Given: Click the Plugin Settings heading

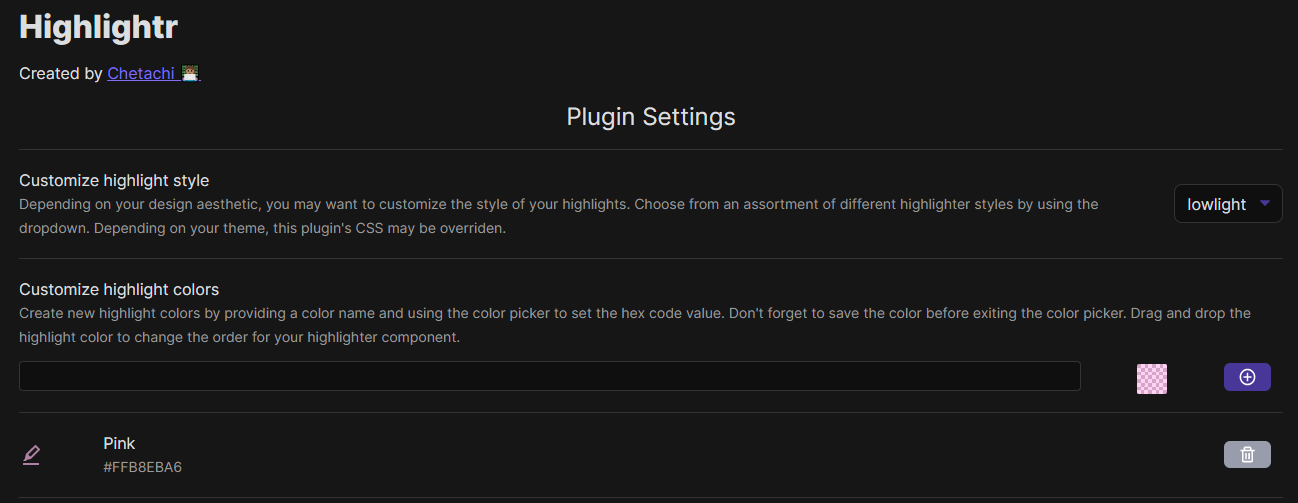Looking at the screenshot, I should (651, 116).
